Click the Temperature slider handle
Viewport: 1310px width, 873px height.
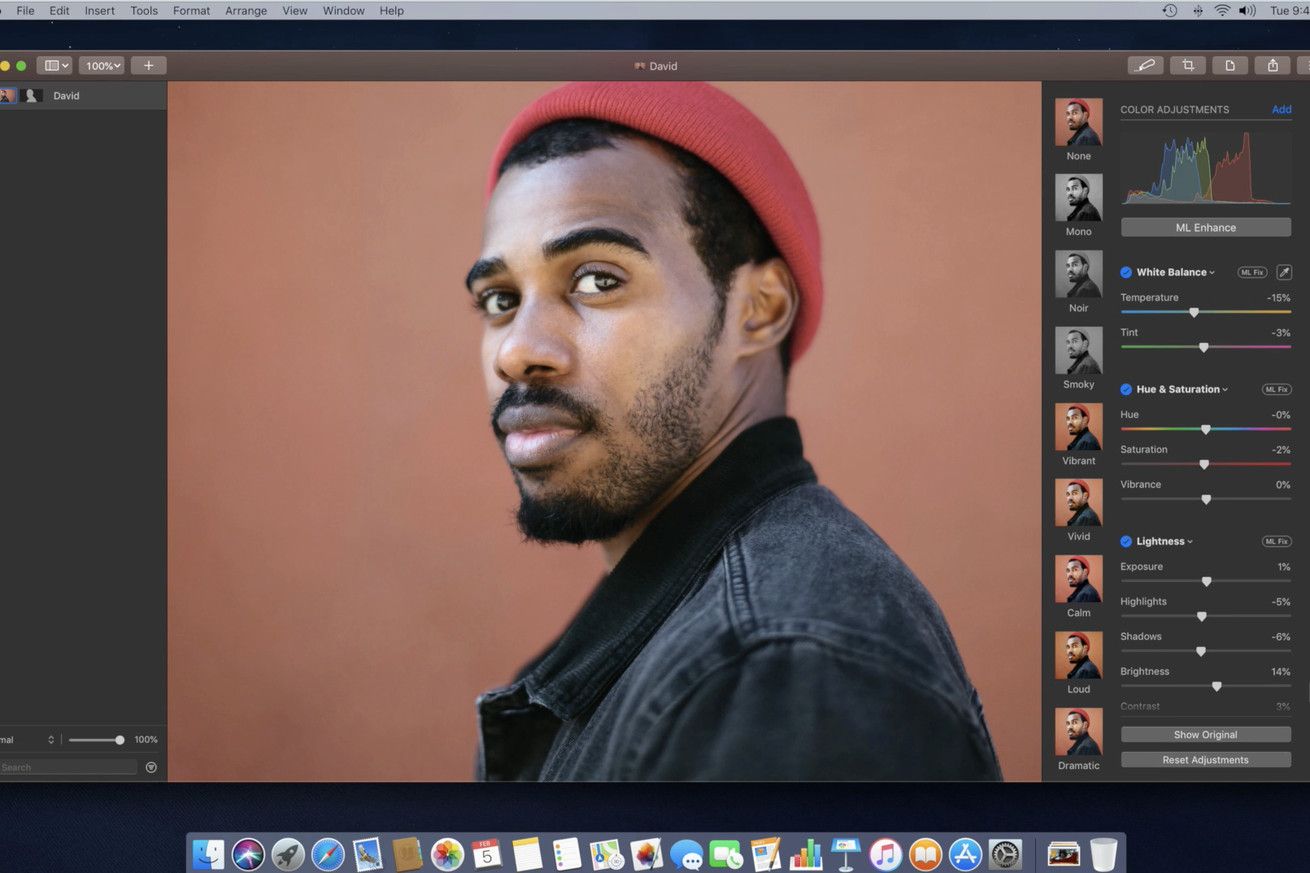click(1194, 312)
